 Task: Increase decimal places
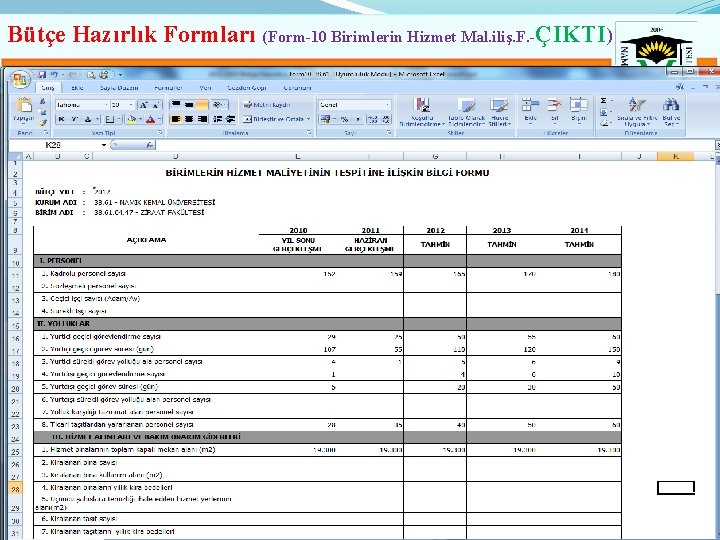click(373, 119)
